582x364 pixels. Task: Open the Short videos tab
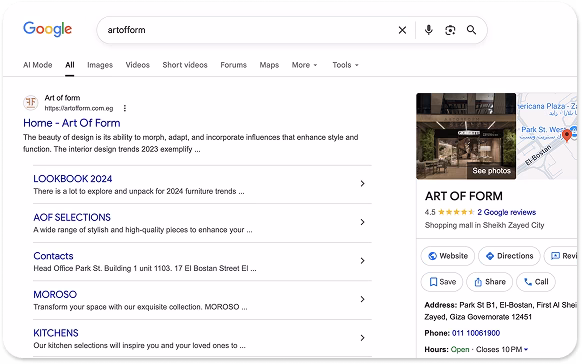pos(185,65)
